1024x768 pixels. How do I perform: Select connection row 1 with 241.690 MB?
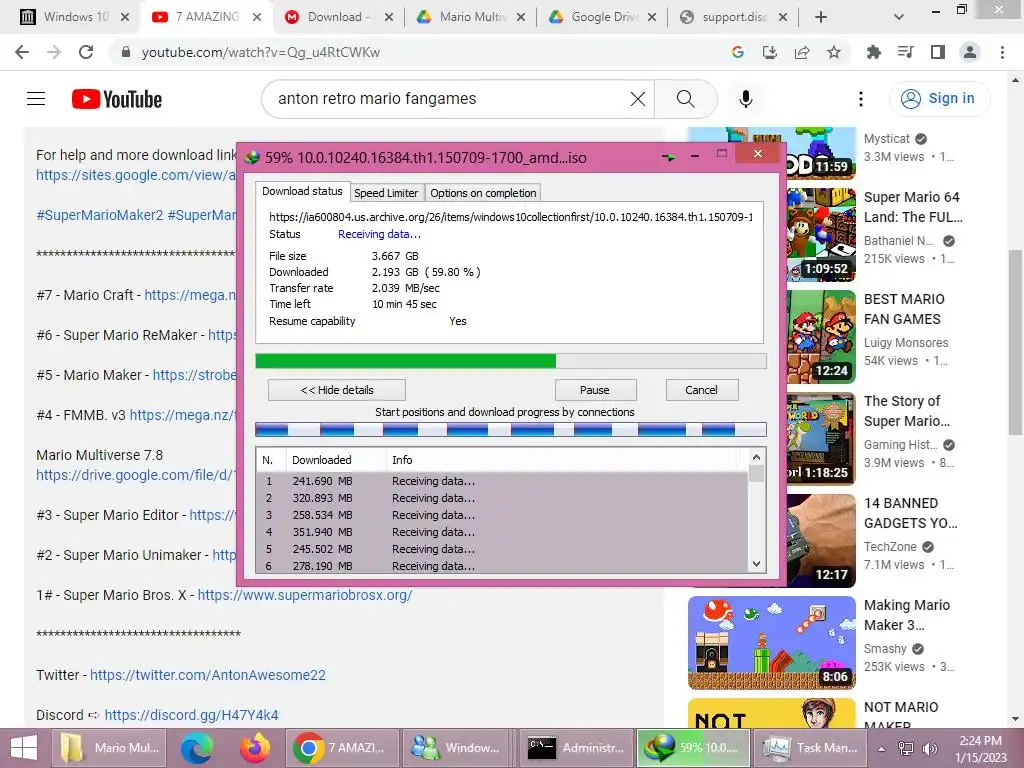[502, 481]
